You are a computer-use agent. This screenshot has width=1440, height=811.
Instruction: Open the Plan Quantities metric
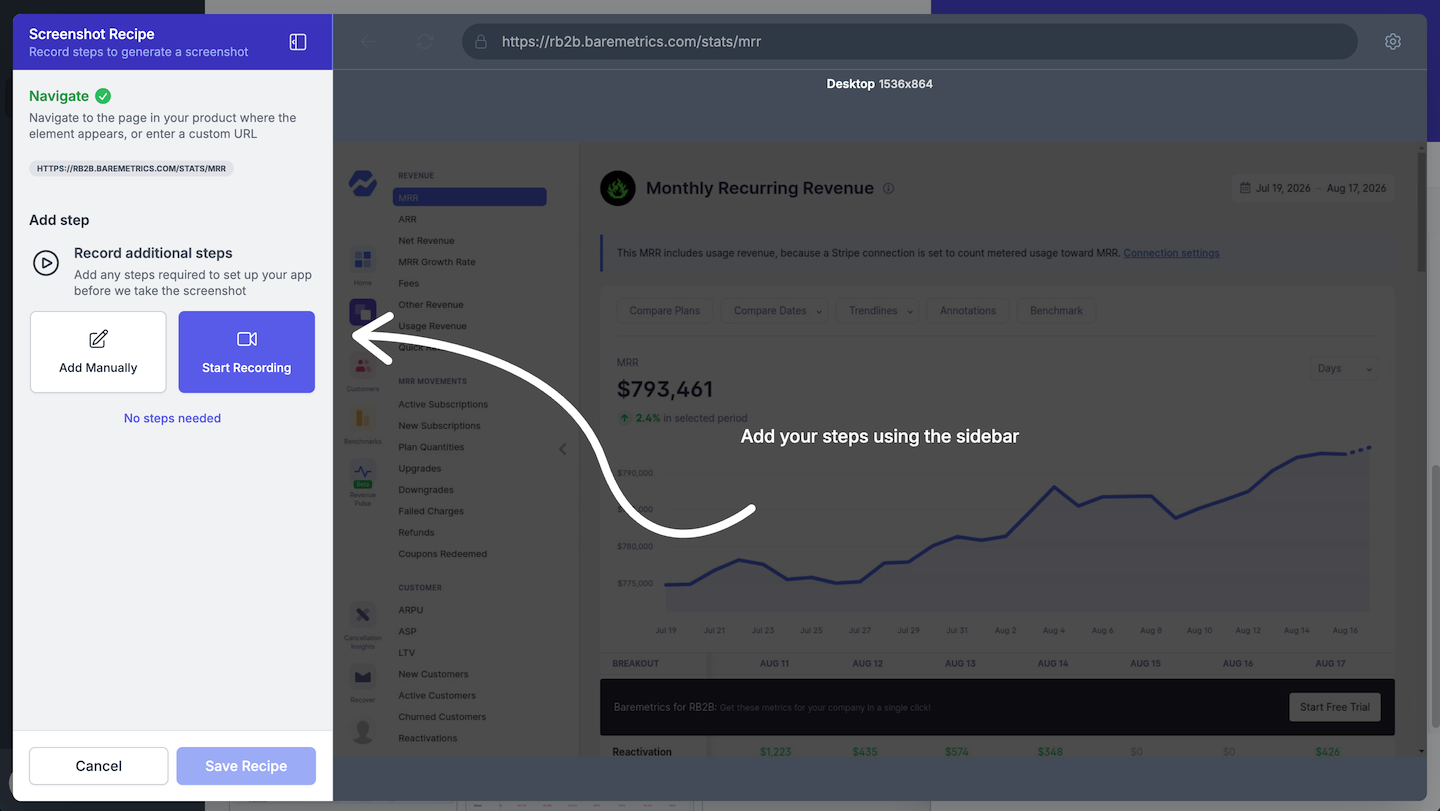tap(431, 448)
